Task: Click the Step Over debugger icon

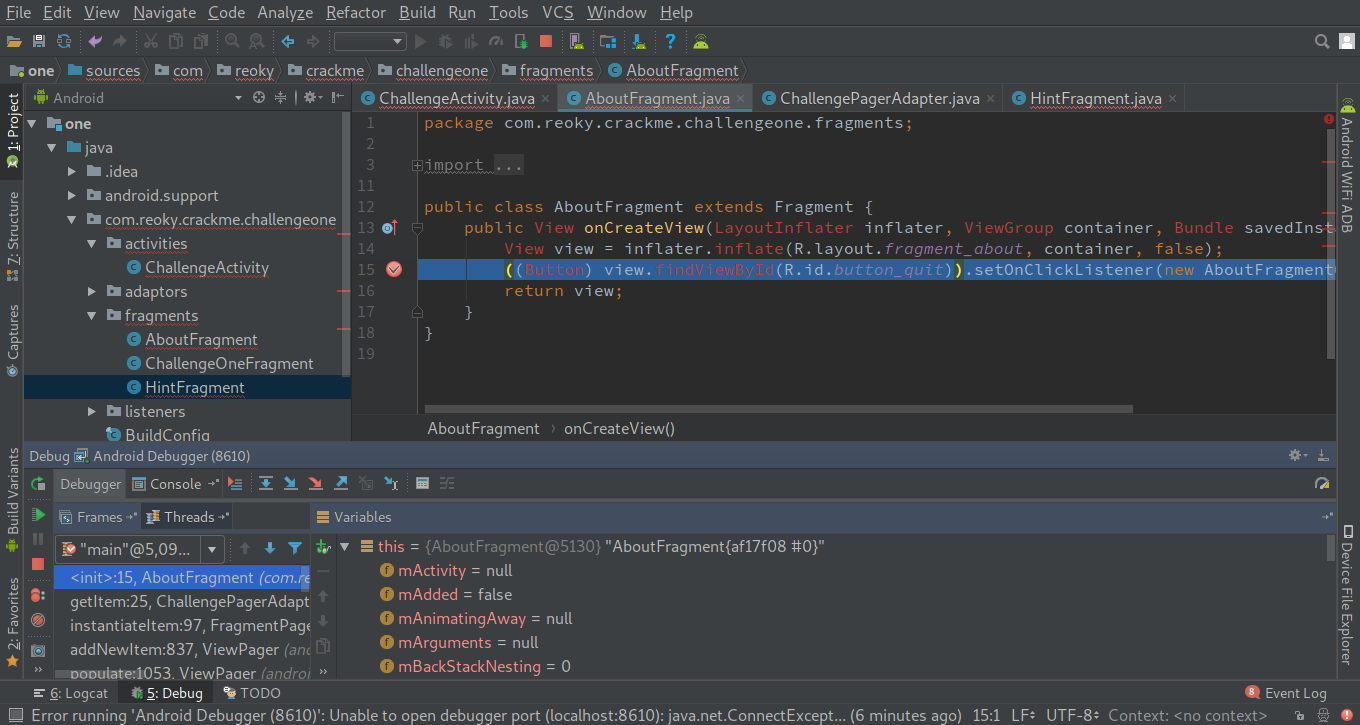Action: [266, 484]
